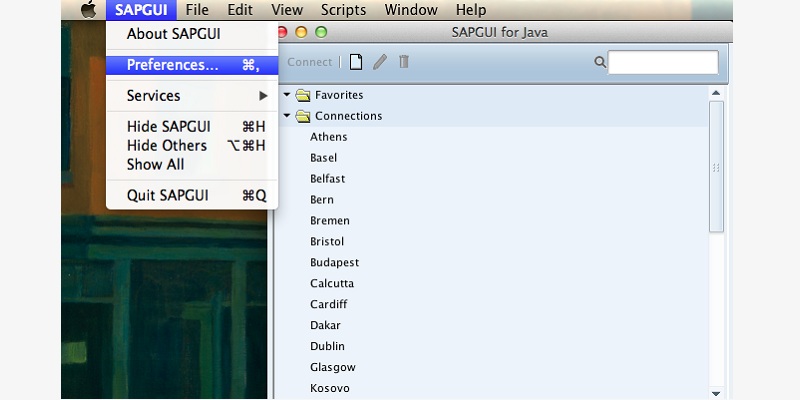Click the scrollbar up arrow

tap(716, 93)
